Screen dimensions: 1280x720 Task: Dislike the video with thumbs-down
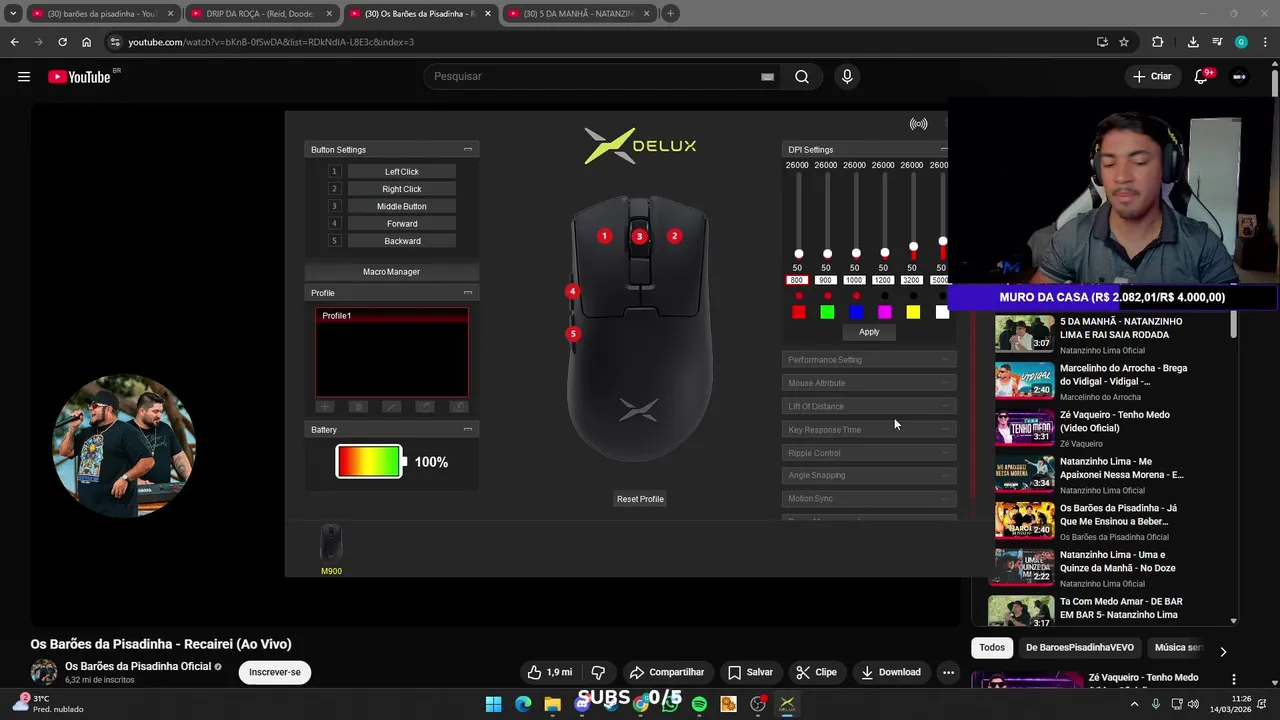click(598, 672)
